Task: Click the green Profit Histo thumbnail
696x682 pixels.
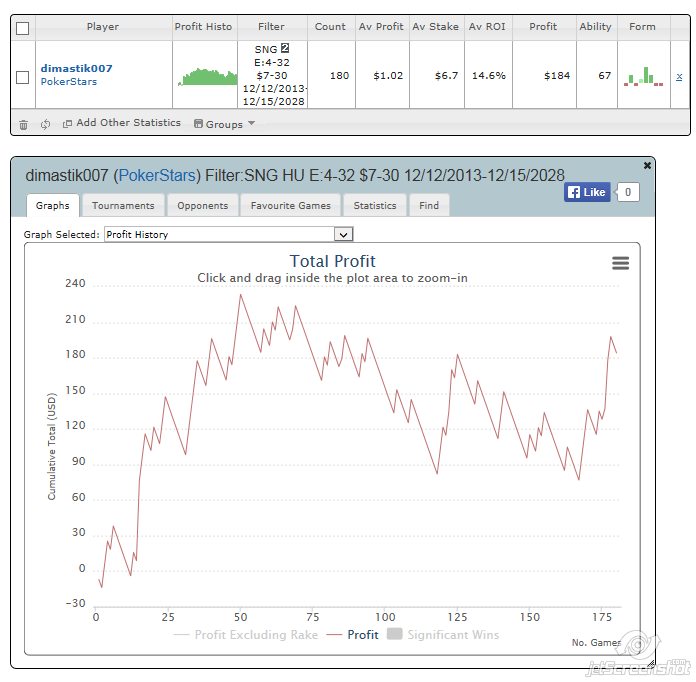Action: 207,76
